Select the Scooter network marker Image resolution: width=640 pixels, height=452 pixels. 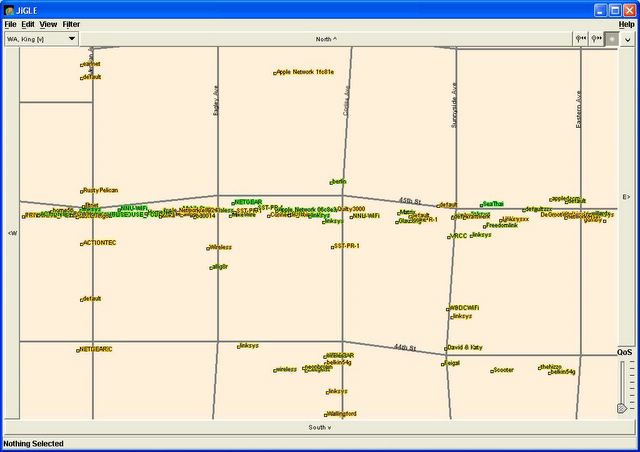pyautogui.click(x=501, y=370)
